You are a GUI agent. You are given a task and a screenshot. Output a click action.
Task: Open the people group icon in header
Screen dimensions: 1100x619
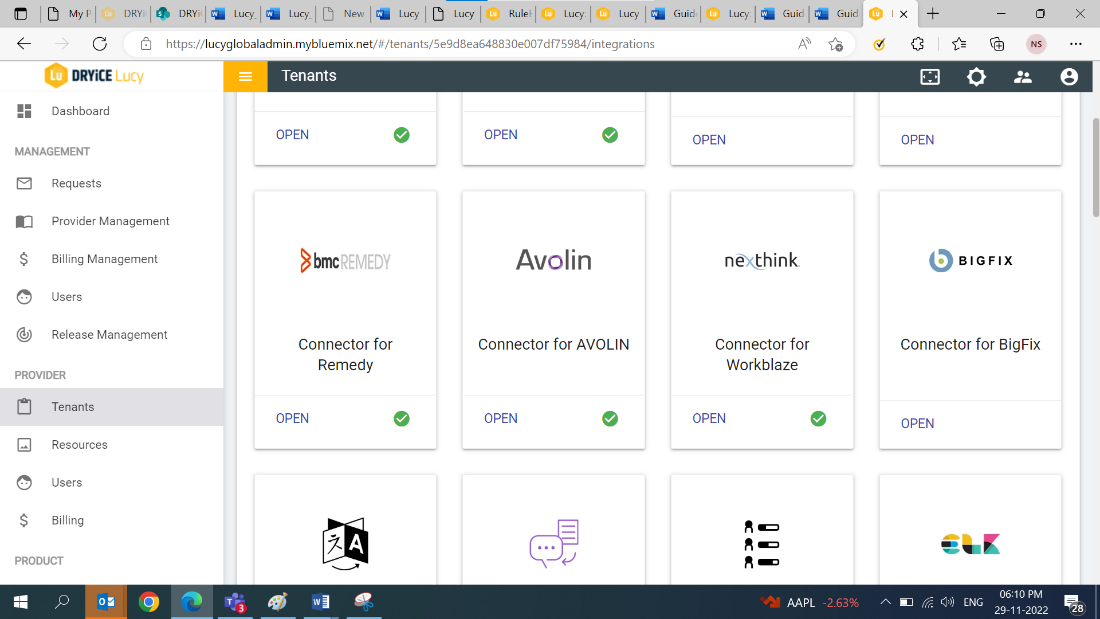pos(1022,76)
